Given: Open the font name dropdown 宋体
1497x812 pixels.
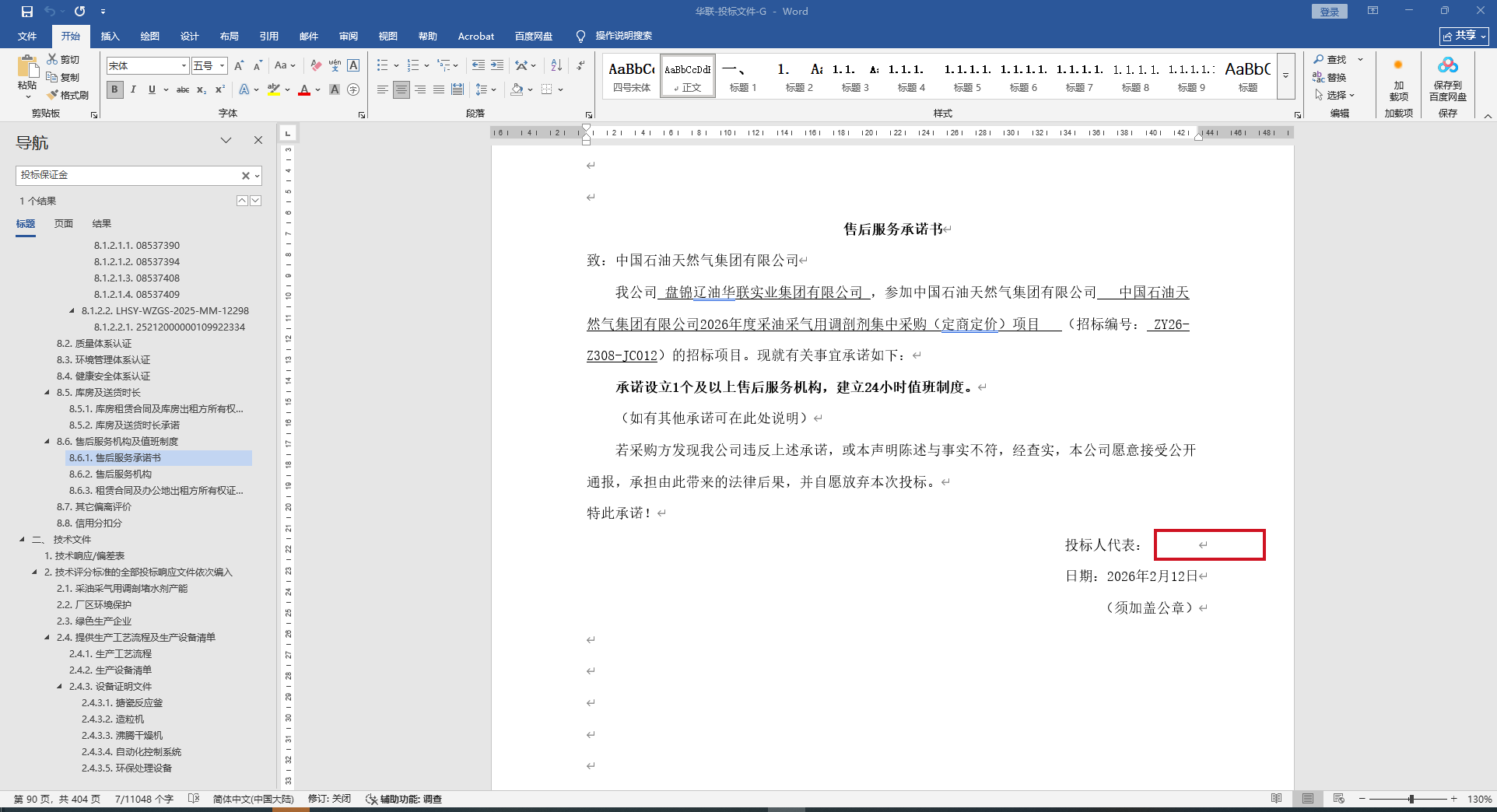Looking at the screenshot, I should coord(184,66).
